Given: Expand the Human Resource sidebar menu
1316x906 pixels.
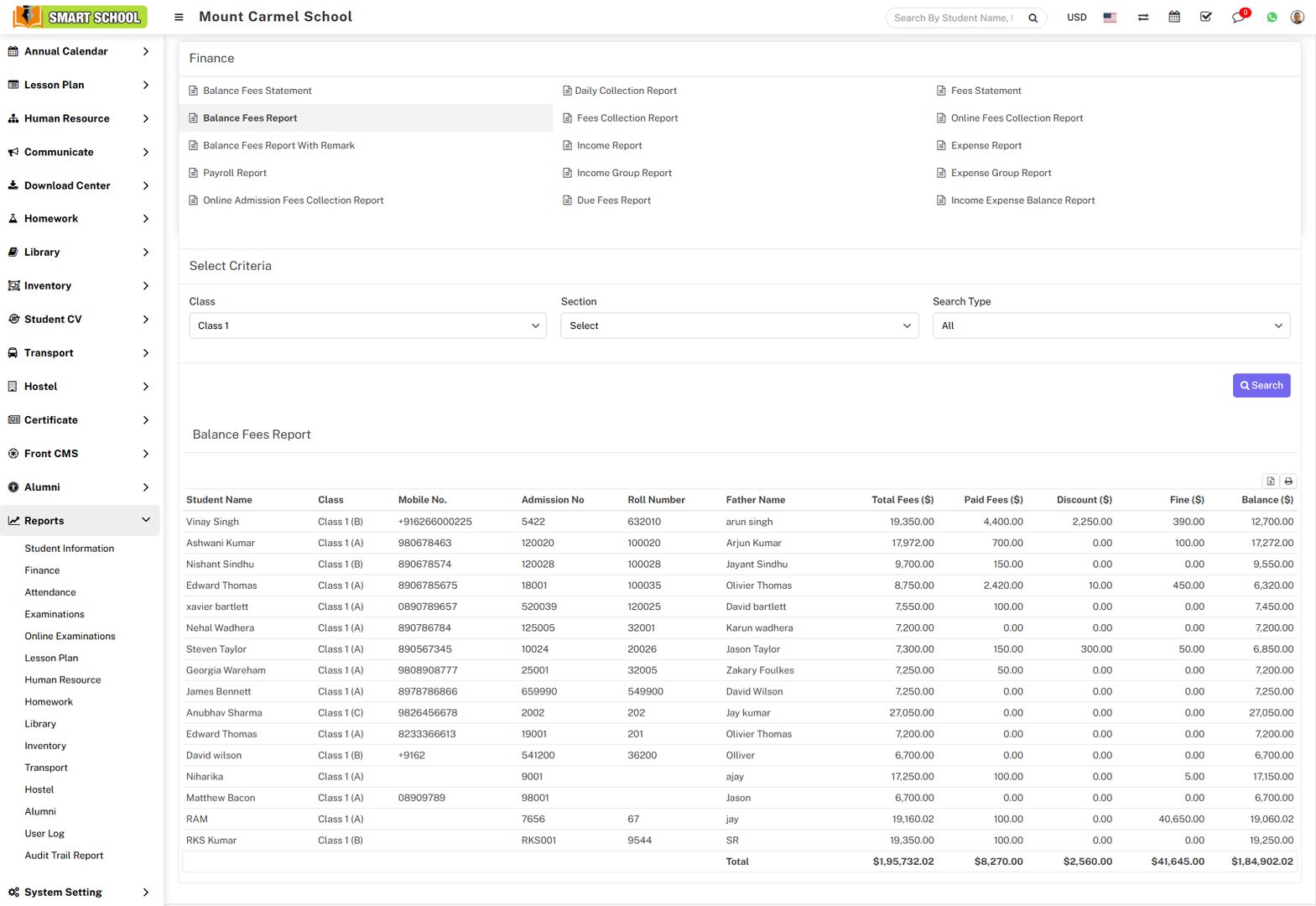Looking at the screenshot, I should (80, 118).
